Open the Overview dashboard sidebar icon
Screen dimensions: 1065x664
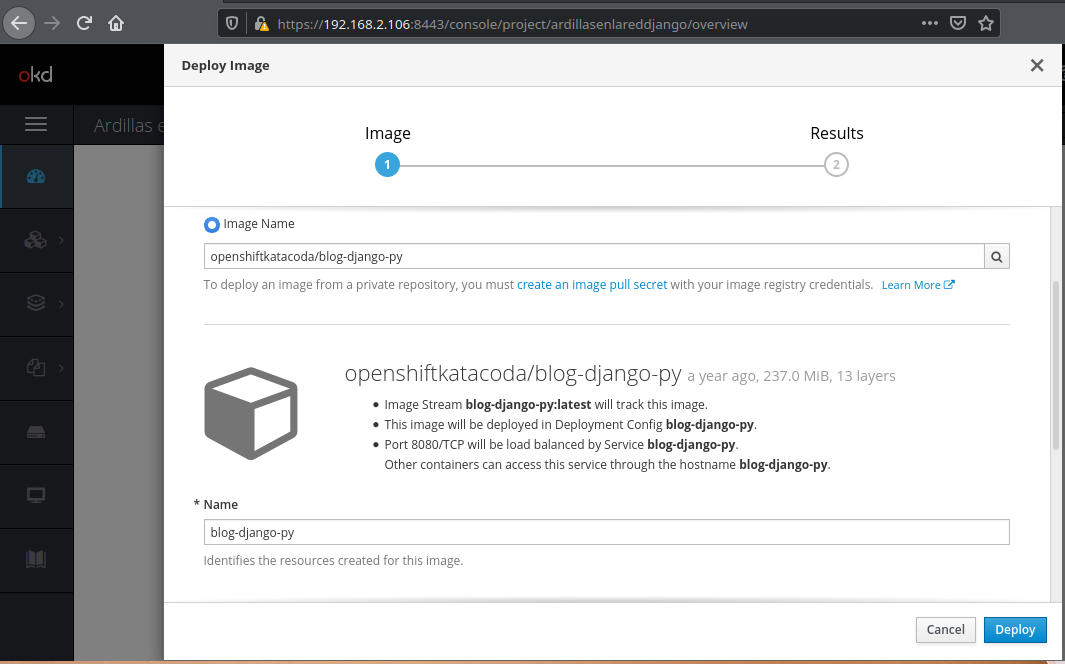coord(36,177)
